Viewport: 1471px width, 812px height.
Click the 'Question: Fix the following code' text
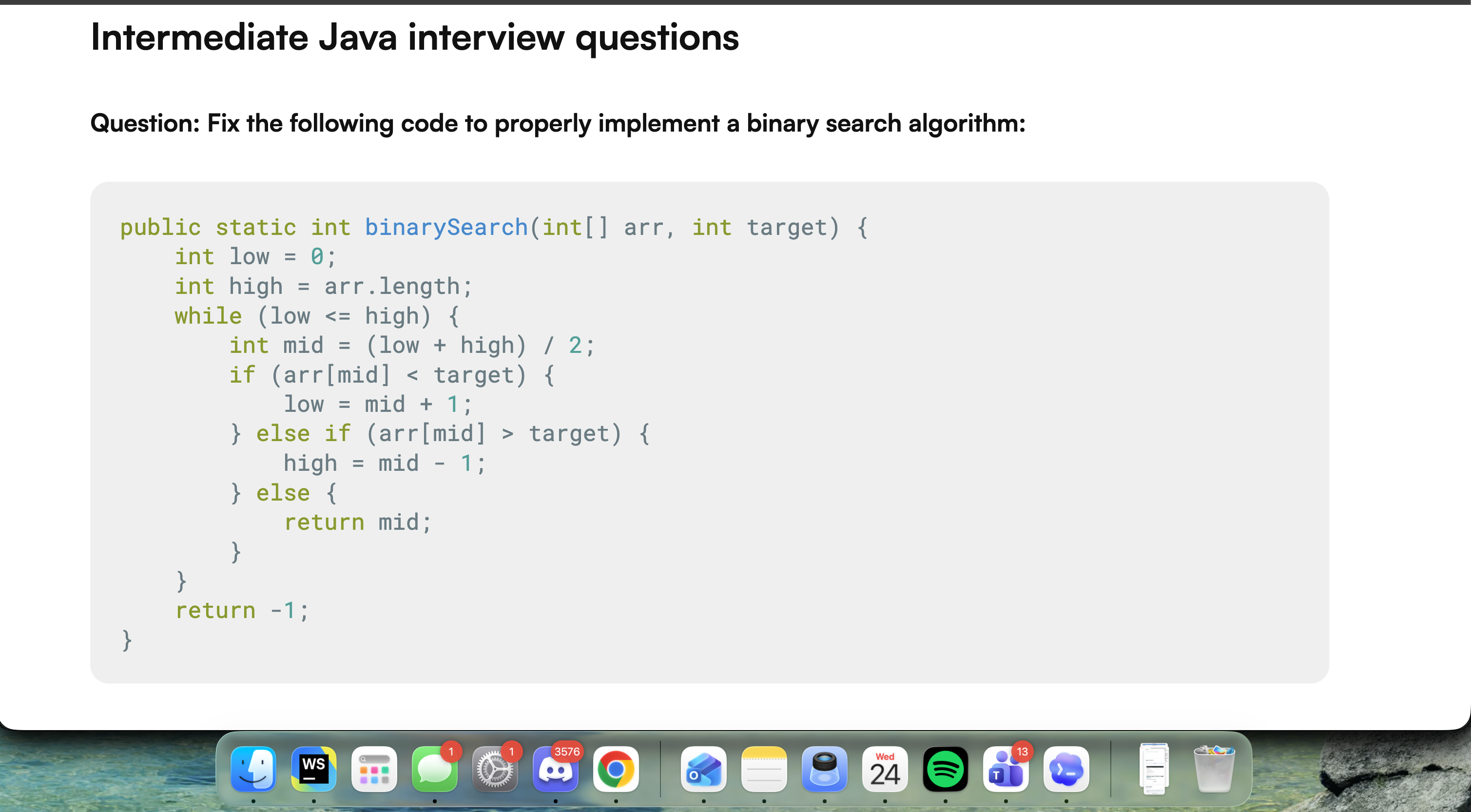tap(558, 123)
